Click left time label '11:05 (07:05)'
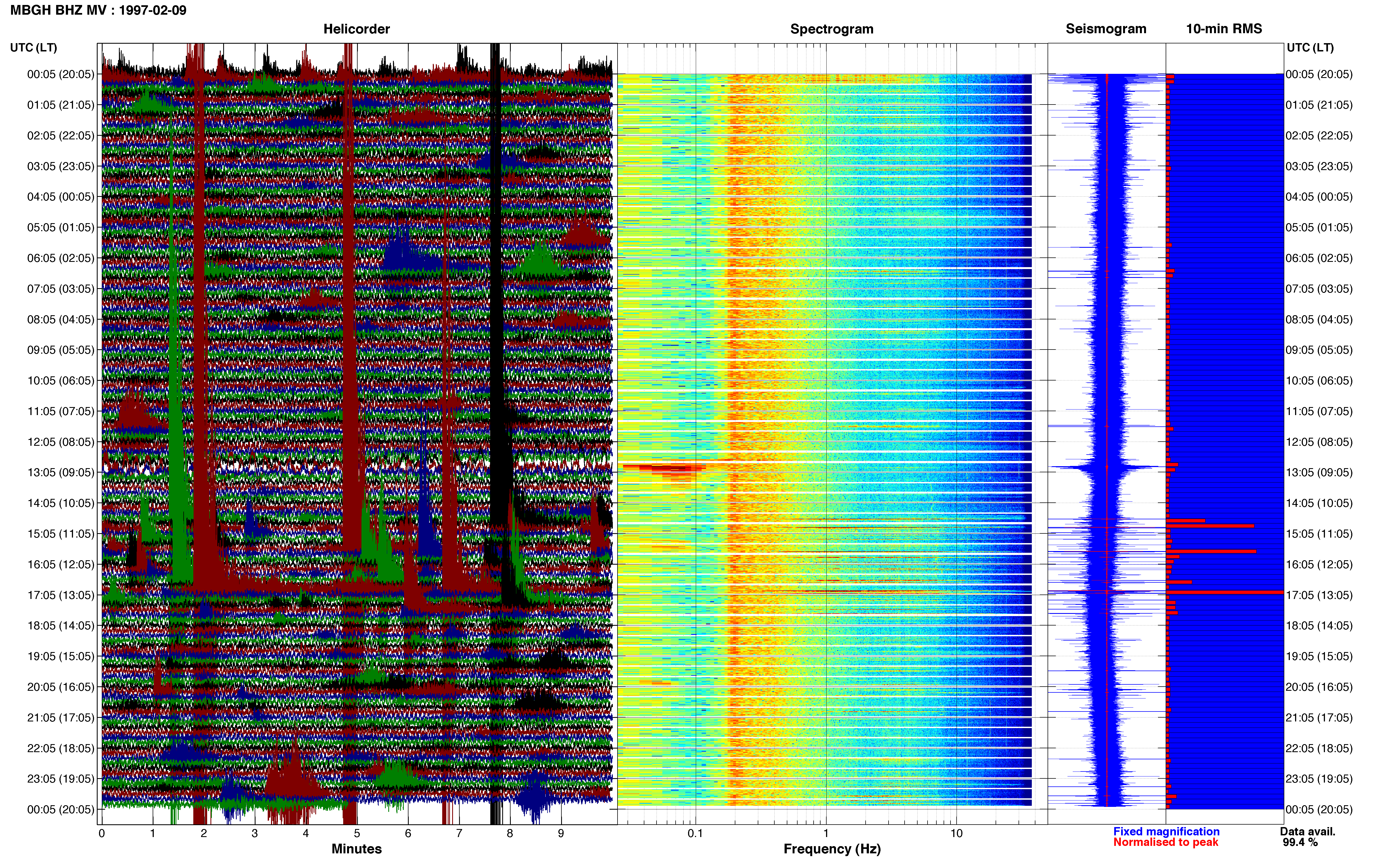Viewport: 1388px width, 868px height. (x=60, y=411)
